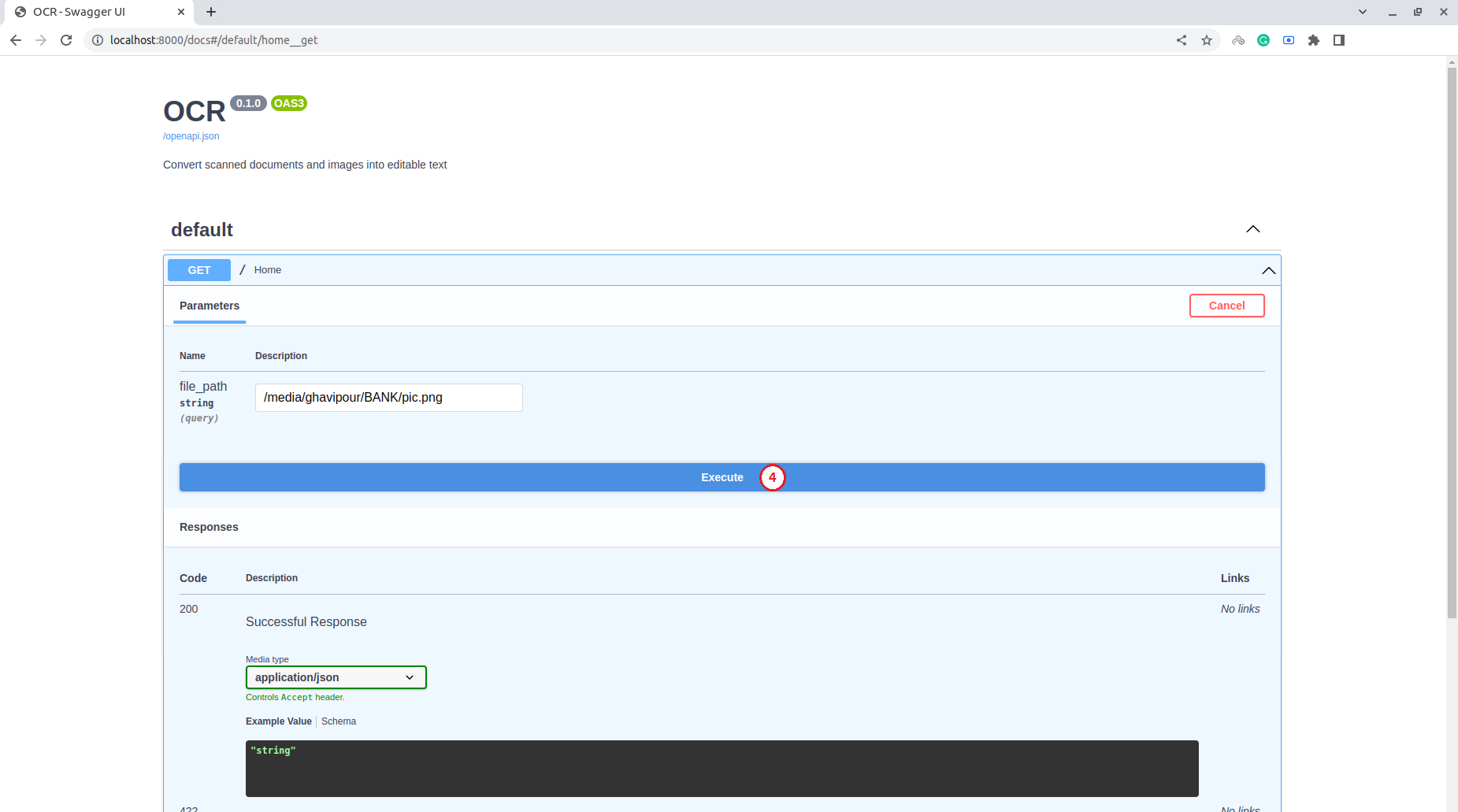Click the Home endpoint summary
The image size is (1458, 812).
coord(268,270)
